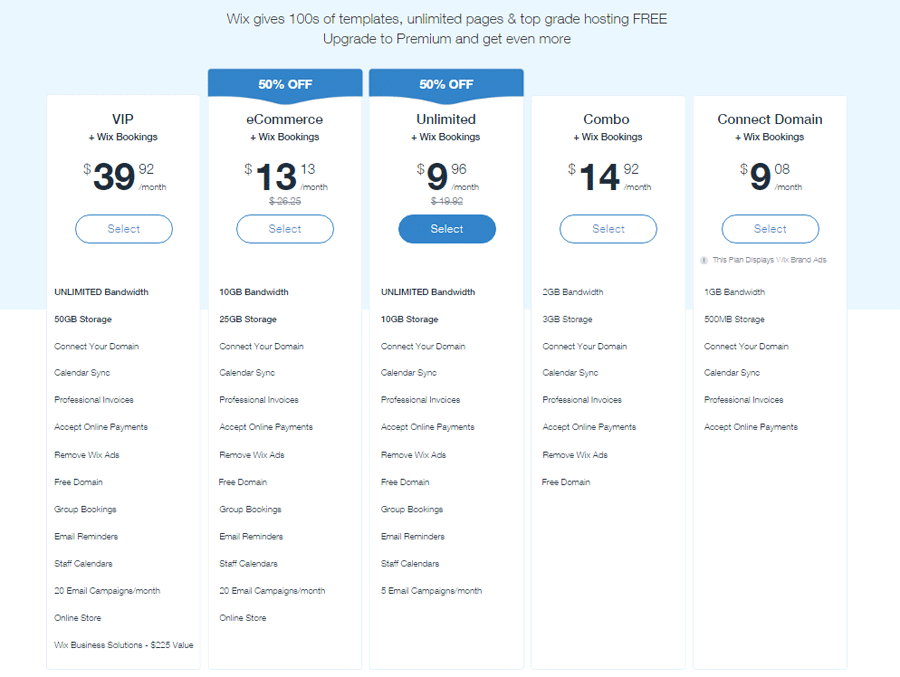Pick the Combo plan Select button
The image size is (900, 677).
(x=608, y=229)
